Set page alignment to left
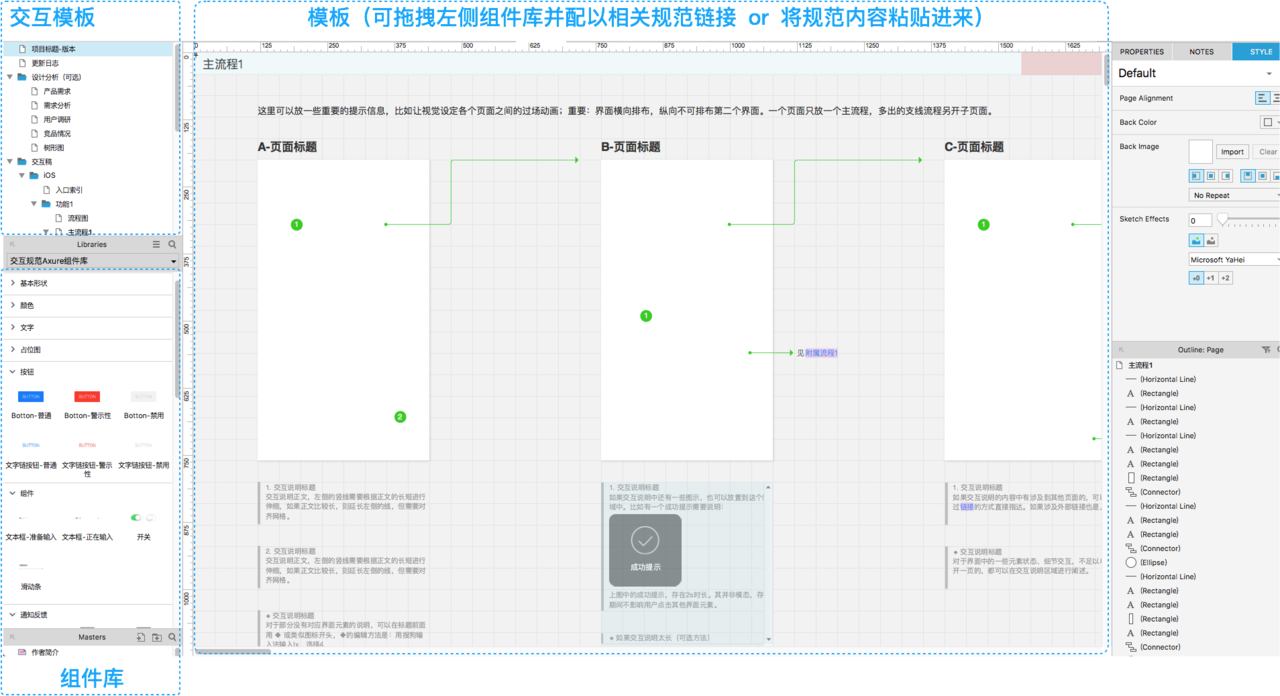This screenshot has width=1280, height=696. tap(1263, 98)
